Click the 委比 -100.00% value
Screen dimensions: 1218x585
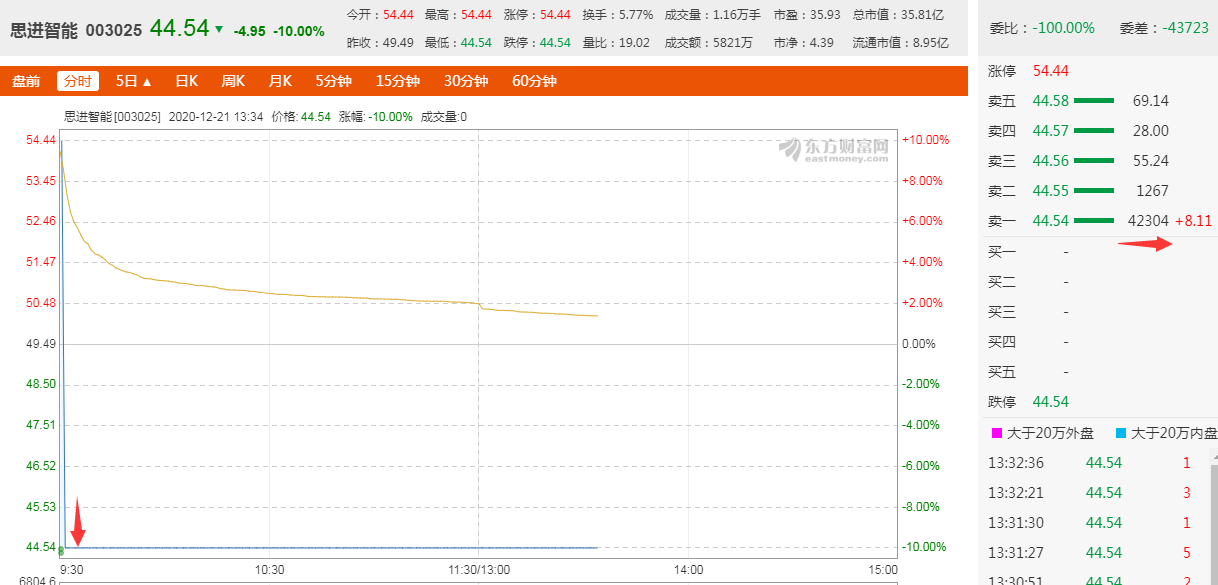click(x=1066, y=27)
